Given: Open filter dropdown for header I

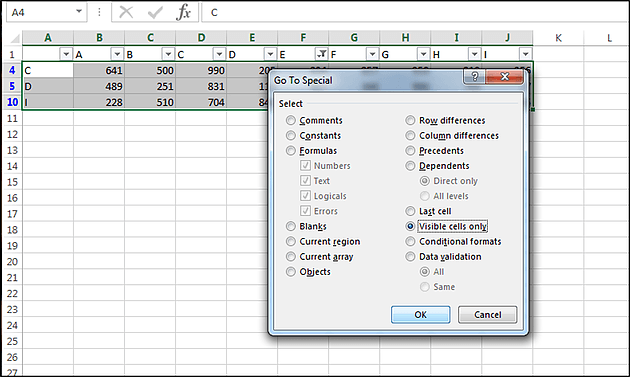Looking at the screenshot, I should point(526,54).
